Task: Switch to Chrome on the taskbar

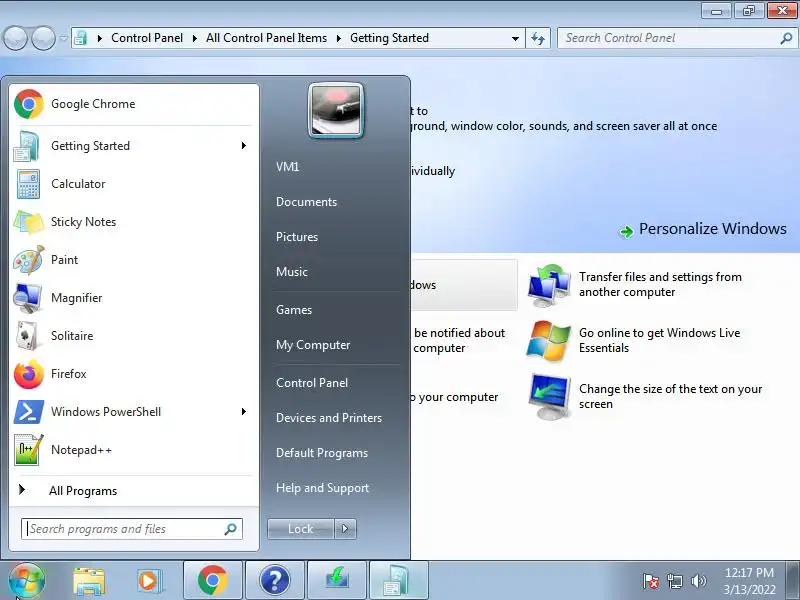Action: click(213, 581)
